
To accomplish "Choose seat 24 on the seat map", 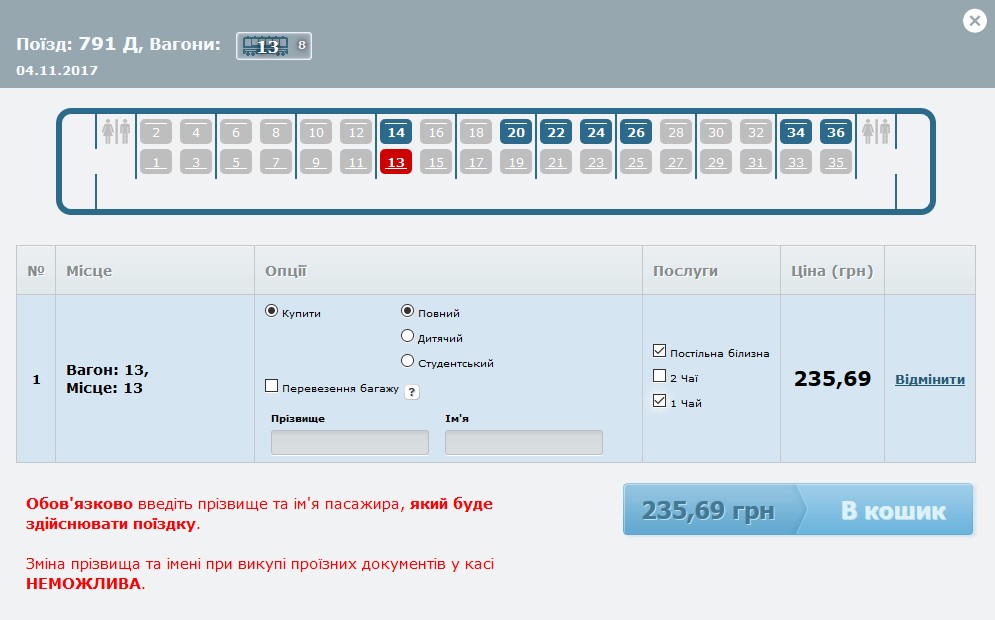I will tap(596, 132).
